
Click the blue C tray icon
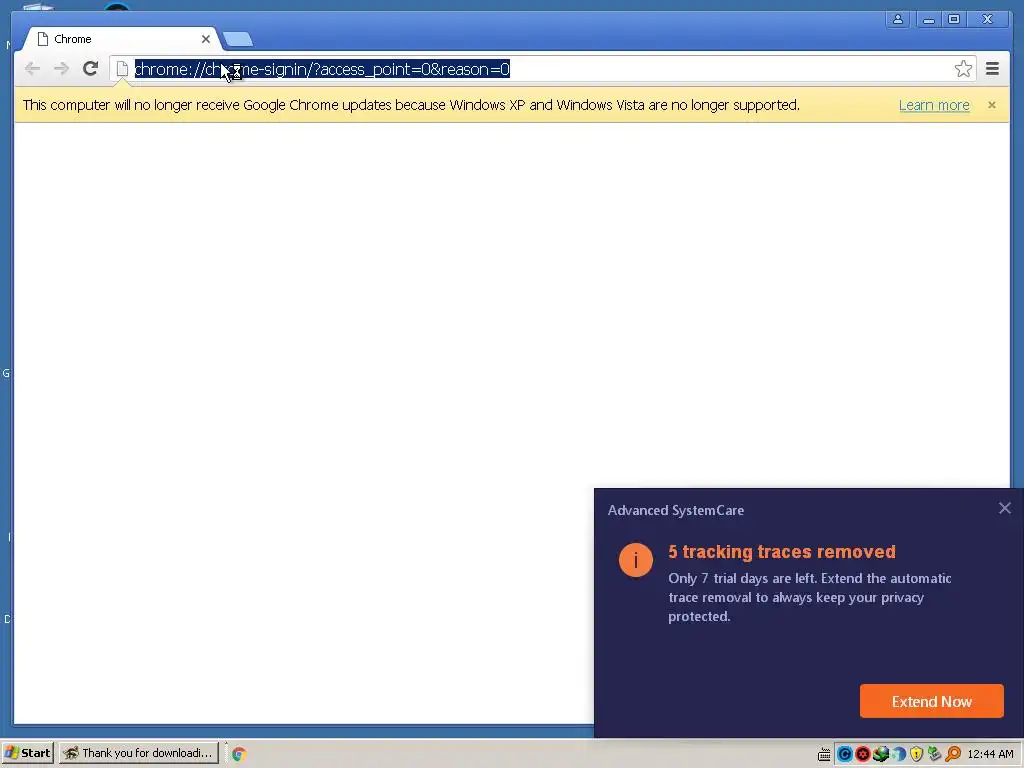pos(844,754)
